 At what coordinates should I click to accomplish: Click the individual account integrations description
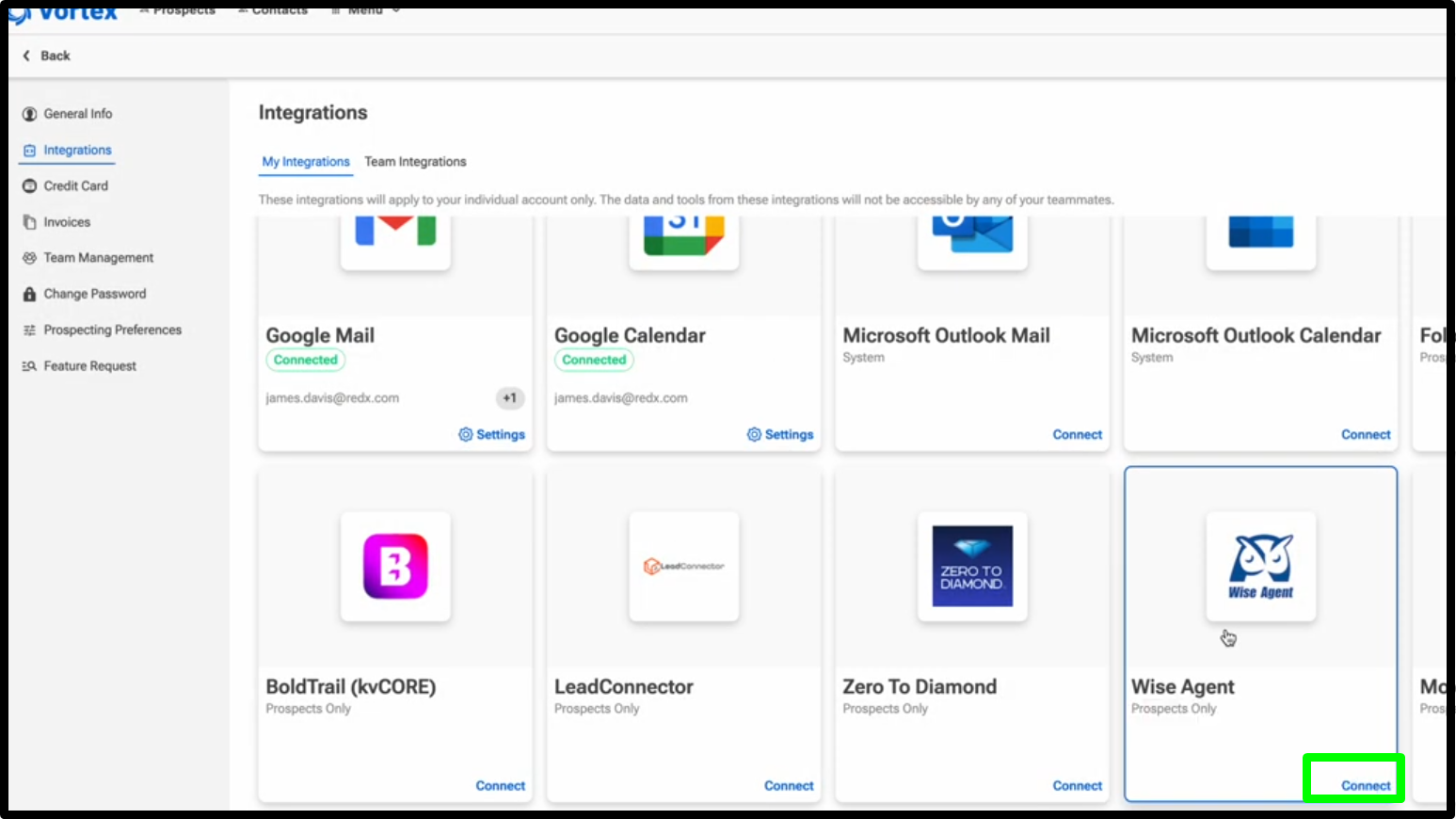point(686,200)
